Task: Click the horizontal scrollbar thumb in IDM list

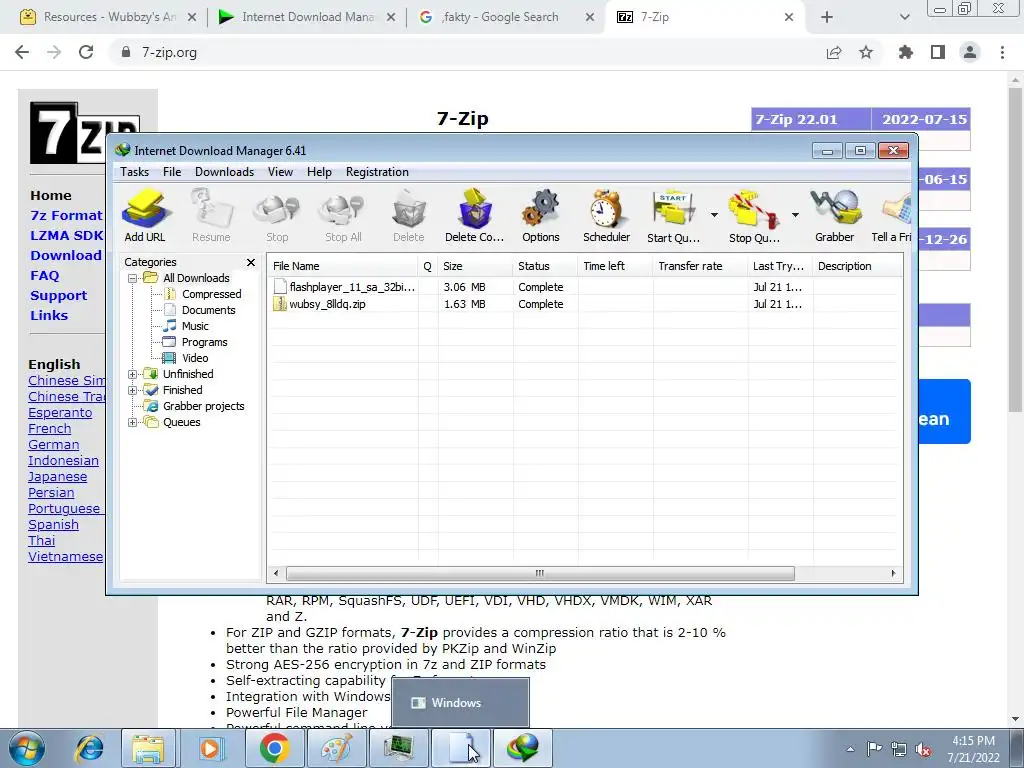Action: click(540, 573)
